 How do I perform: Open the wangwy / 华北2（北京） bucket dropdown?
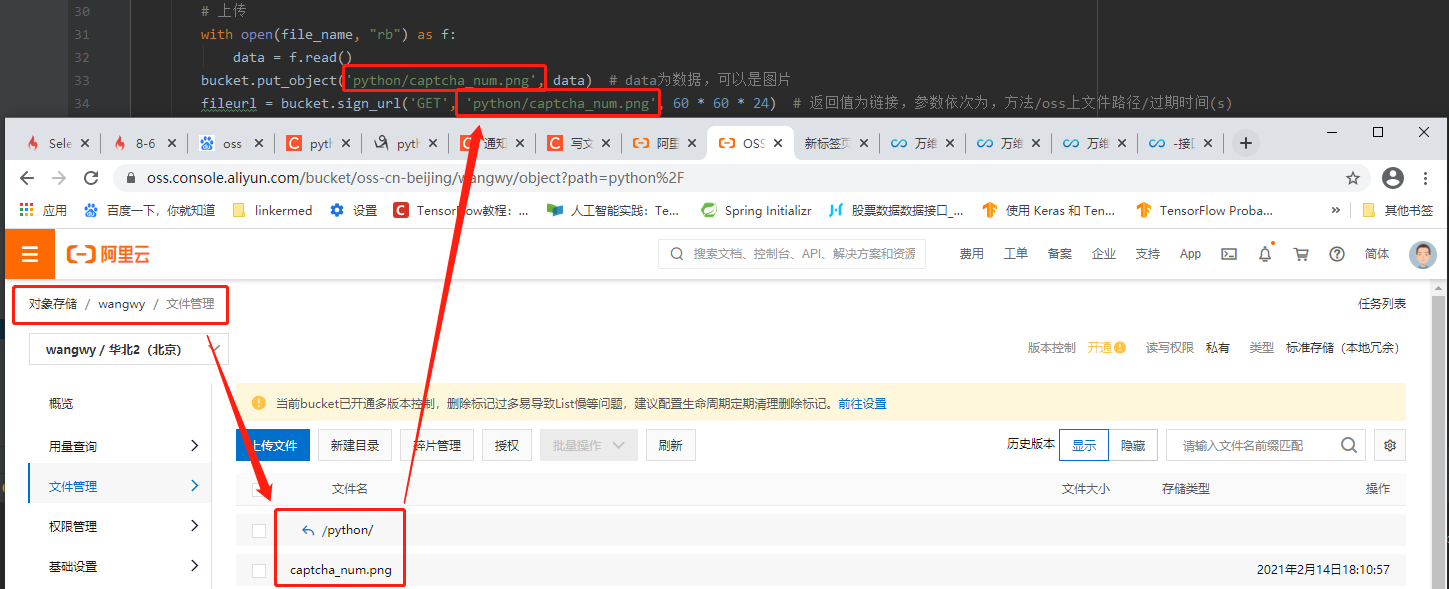129,349
